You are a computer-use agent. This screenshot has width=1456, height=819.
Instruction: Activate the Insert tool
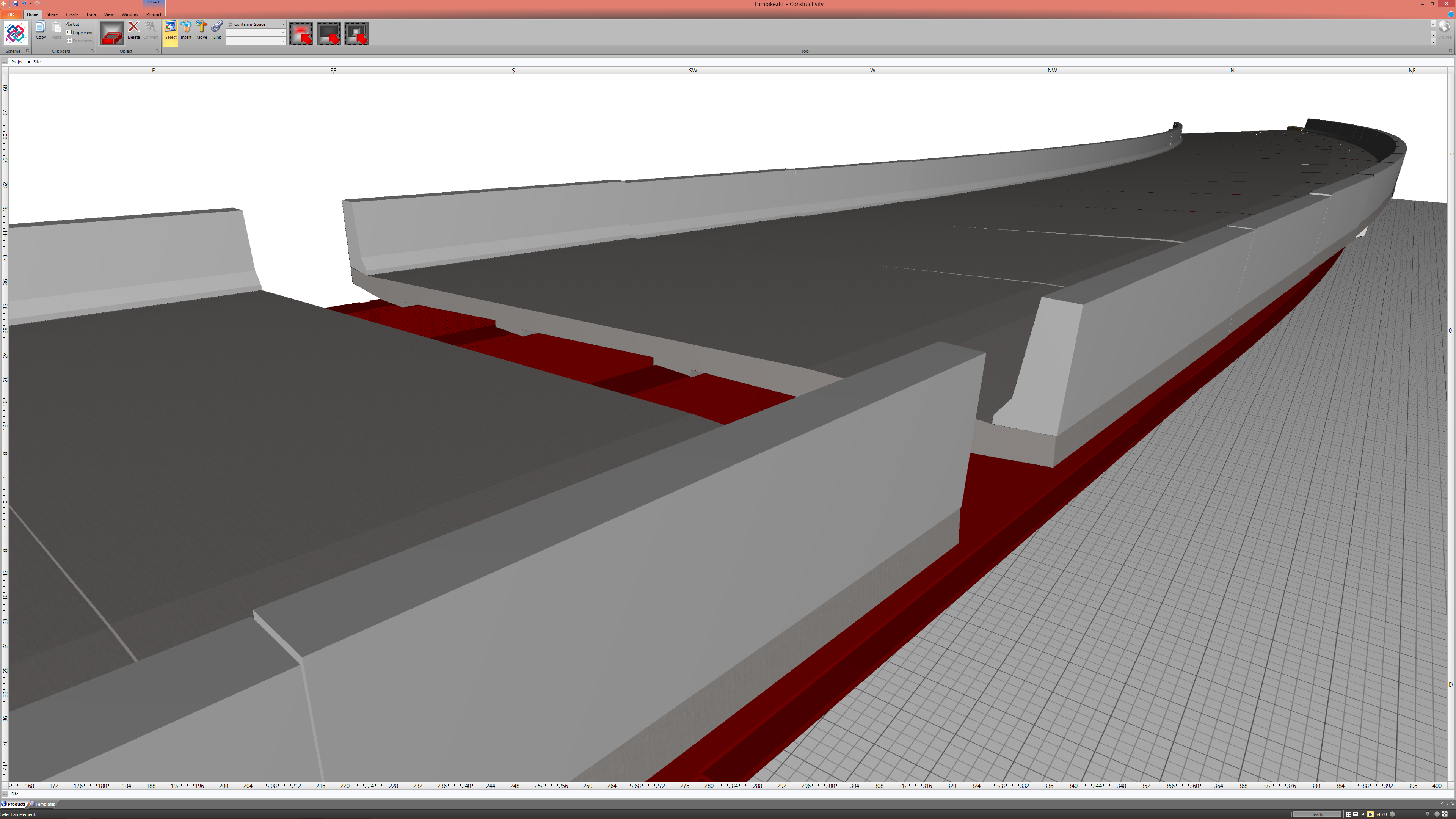pos(186,30)
